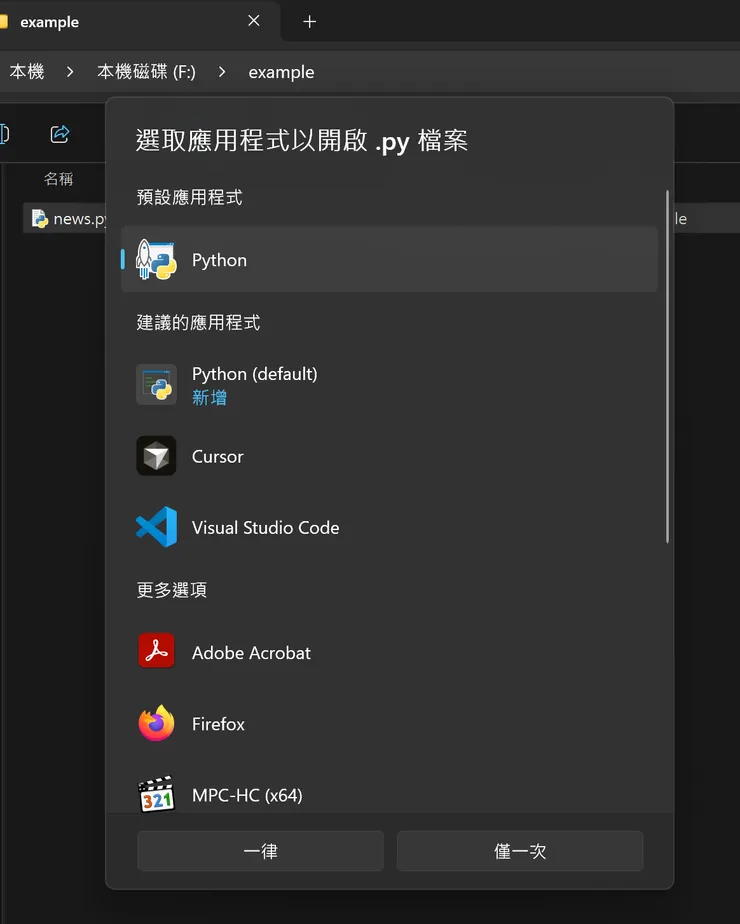Click the share icon in Explorer toolbar

point(60,134)
